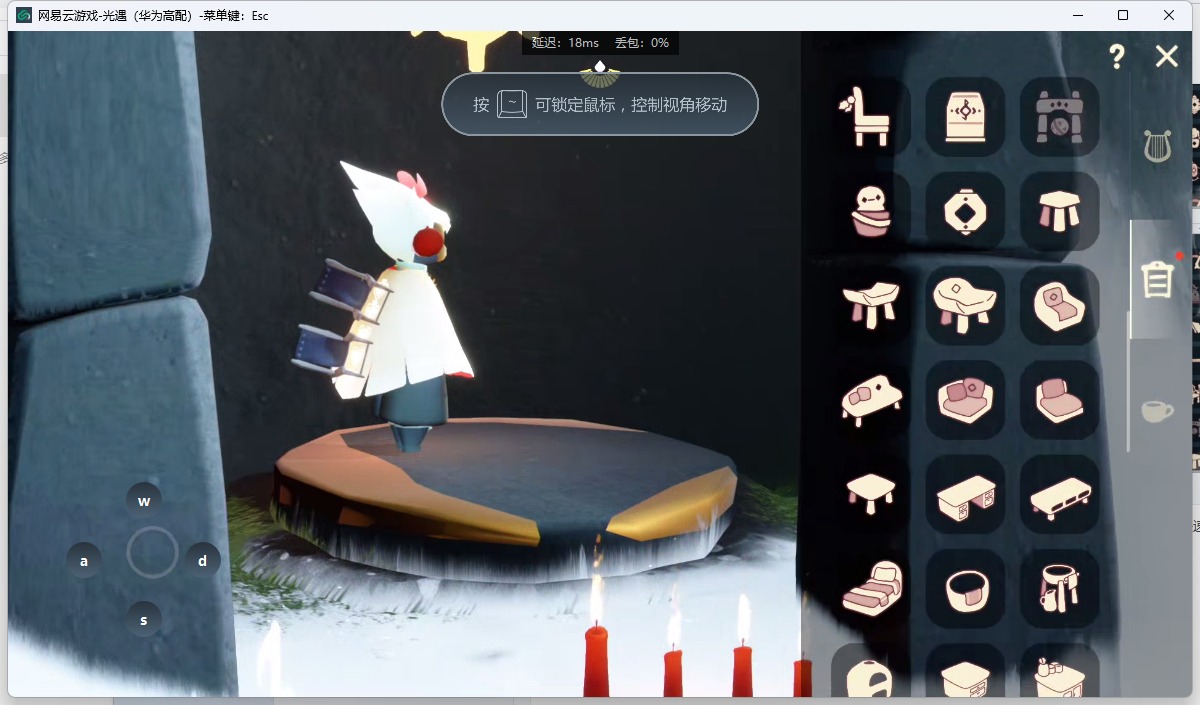Switch to the teacup tab

[1157, 410]
